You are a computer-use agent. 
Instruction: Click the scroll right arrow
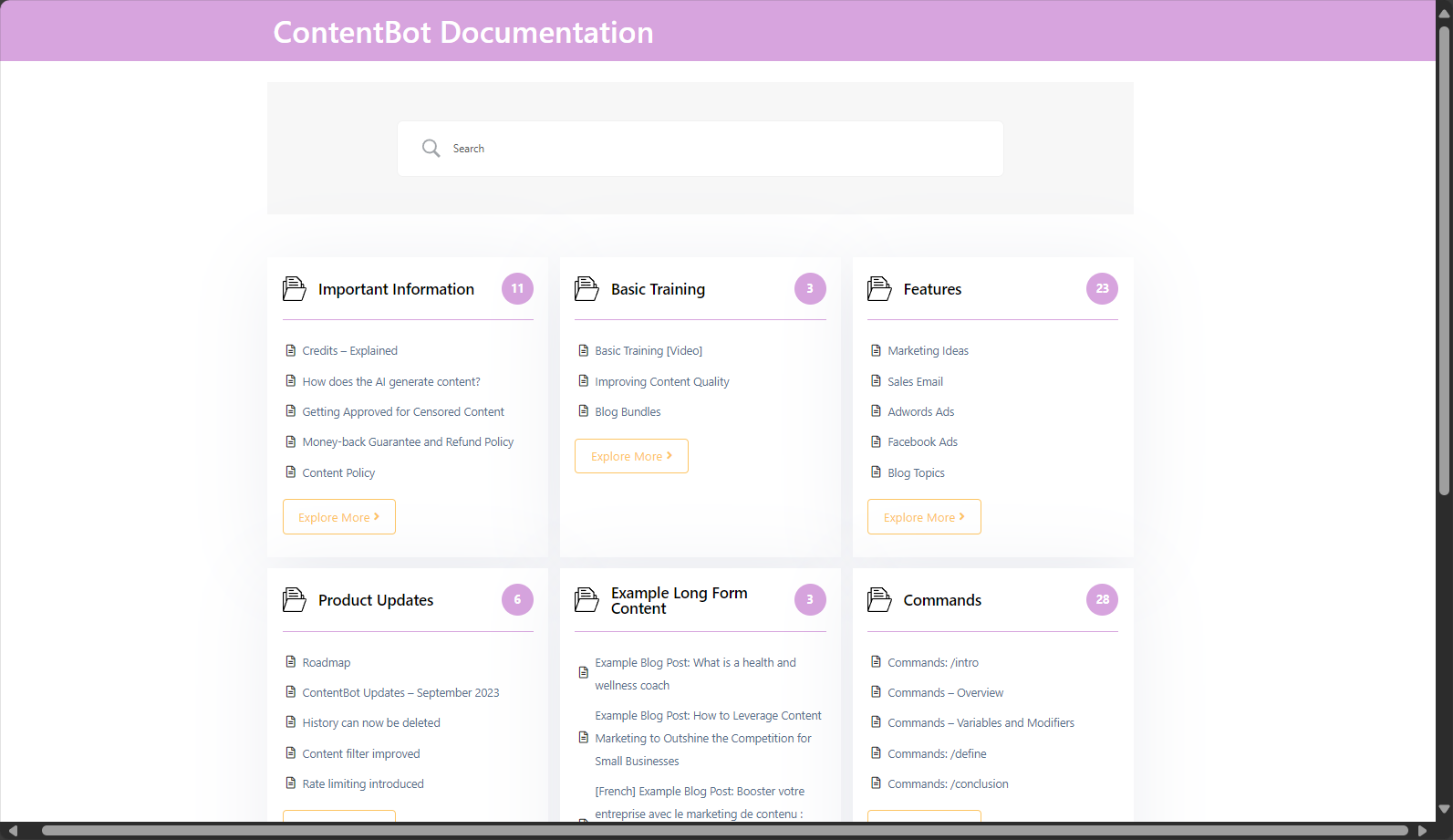click(x=1422, y=831)
